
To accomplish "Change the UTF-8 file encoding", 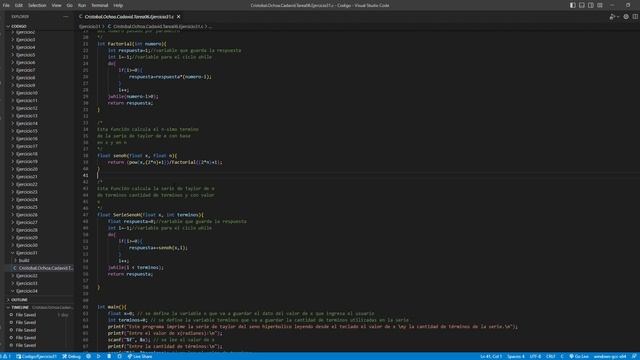I will (535, 356).
